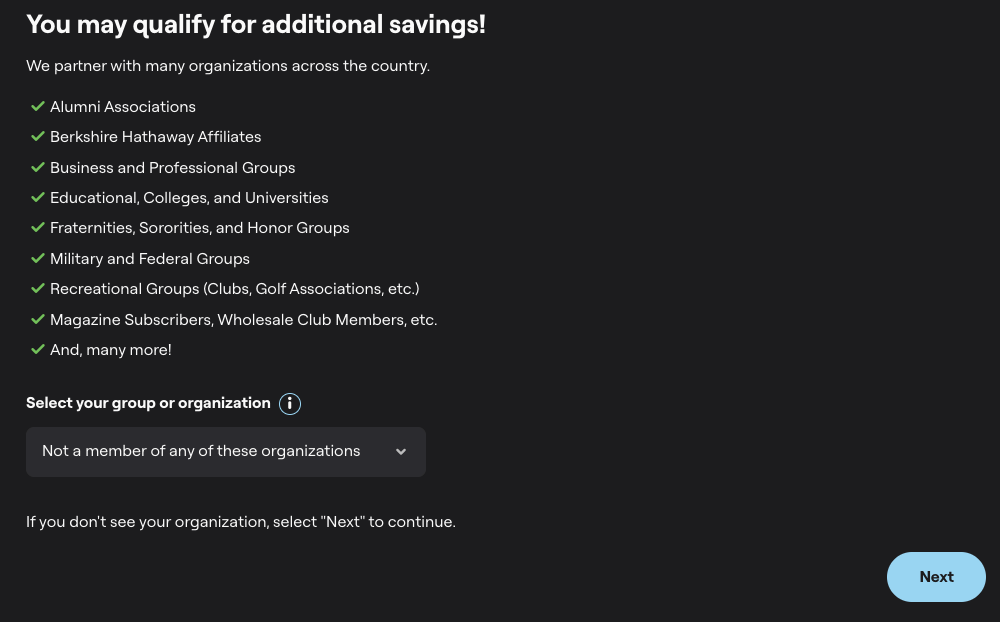
Task: Click checkmark next to Educational, Colleges, and Universities
Action: coord(38,197)
